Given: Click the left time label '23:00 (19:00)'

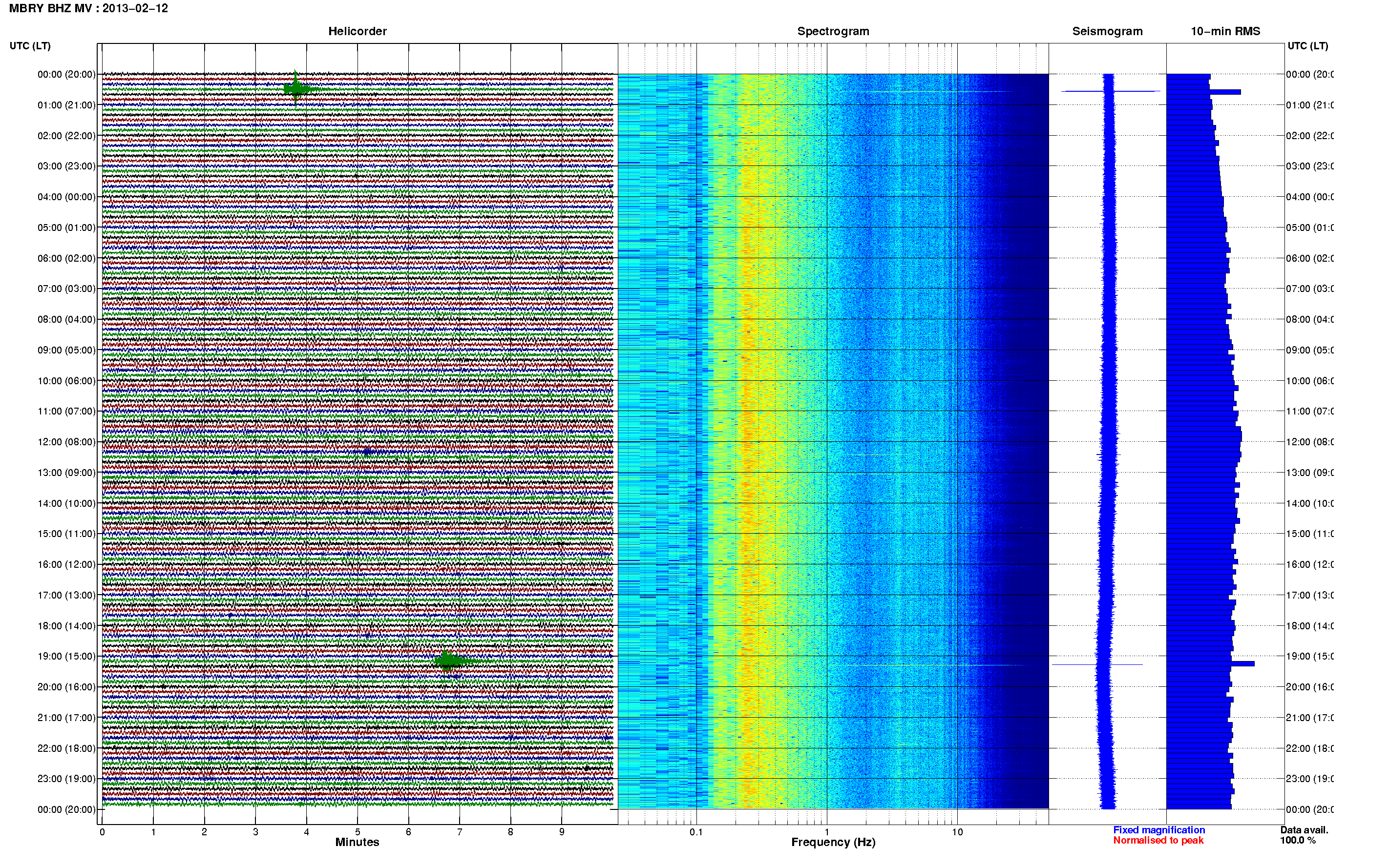Looking at the screenshot, I should [x=66, y=779].
